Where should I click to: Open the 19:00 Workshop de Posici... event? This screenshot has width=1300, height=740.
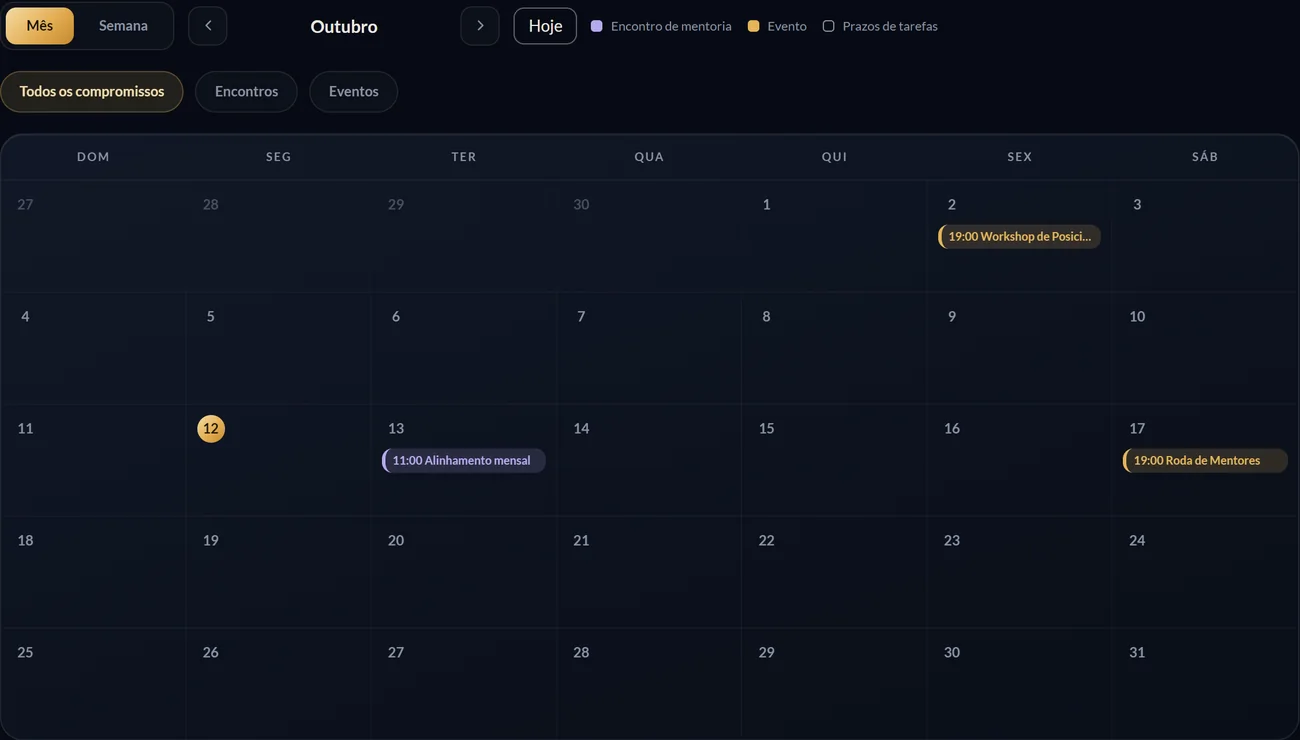click(x=1019, y=237)
